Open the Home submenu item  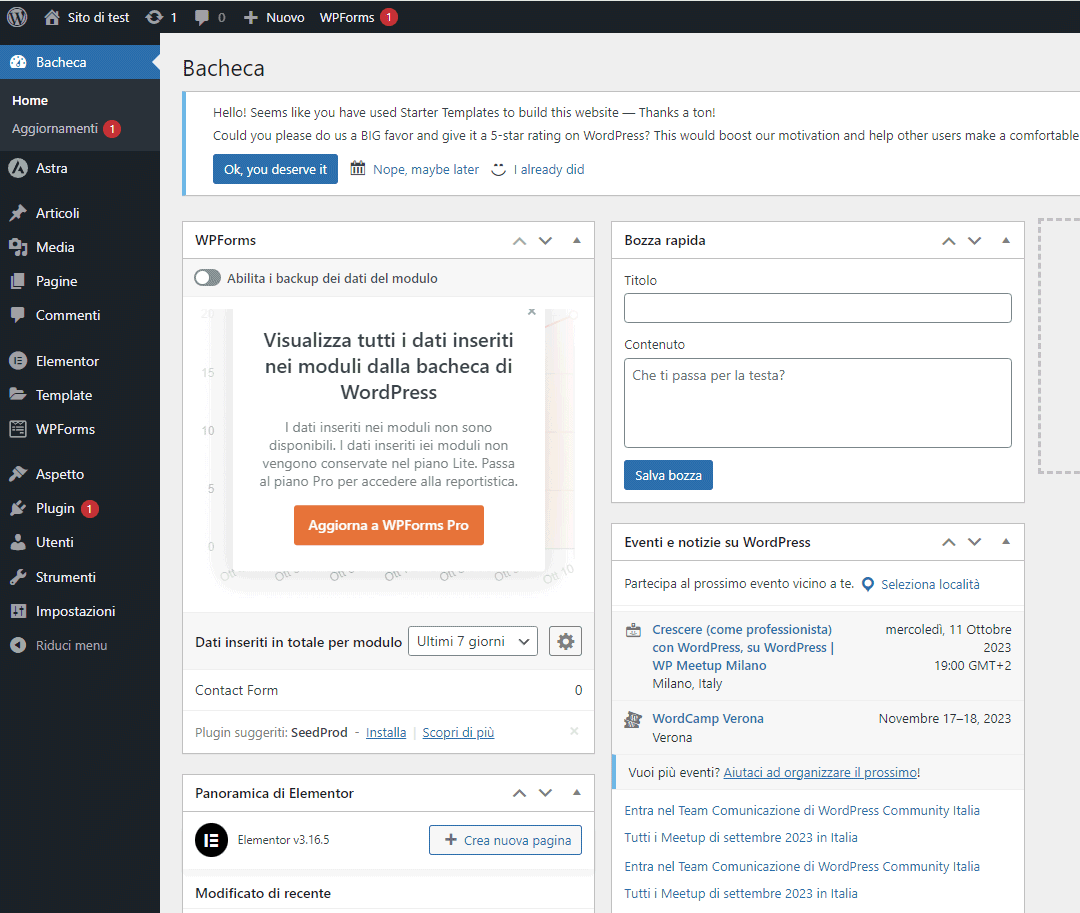[x=30, y=101]
